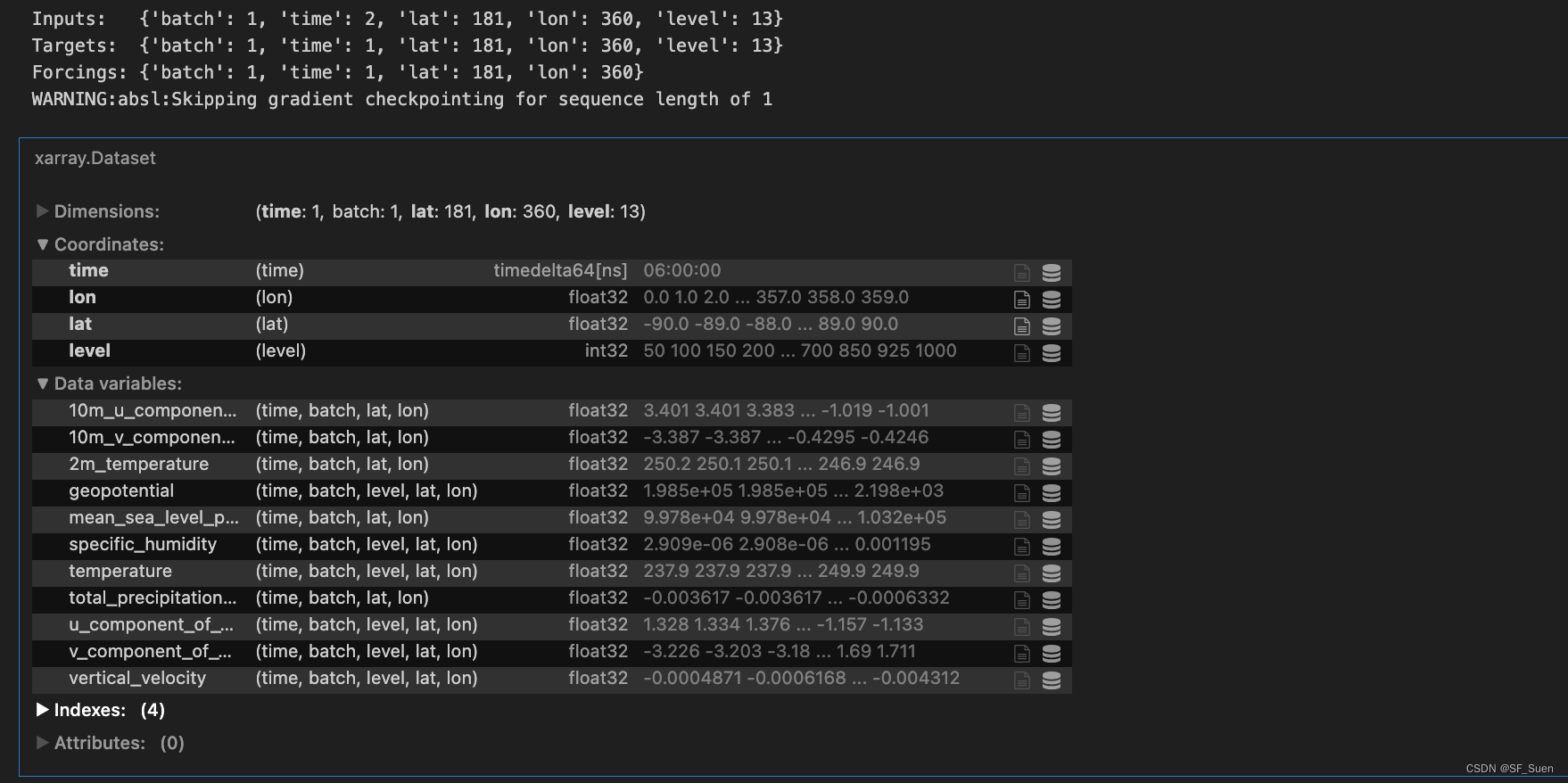Click the int32 dtype of level

[607, 350]
